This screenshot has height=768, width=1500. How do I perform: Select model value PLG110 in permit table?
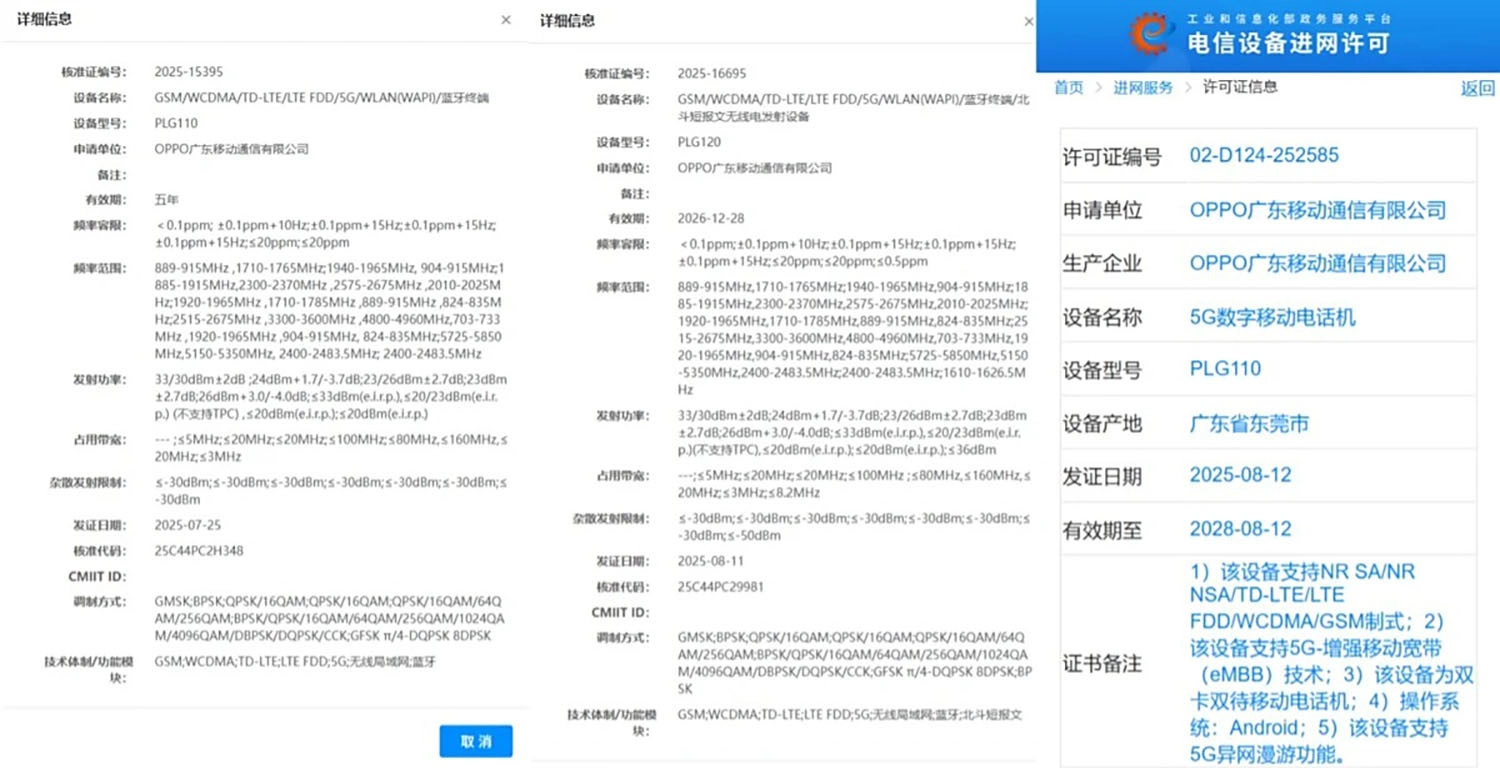click(x=1225, y=369)
